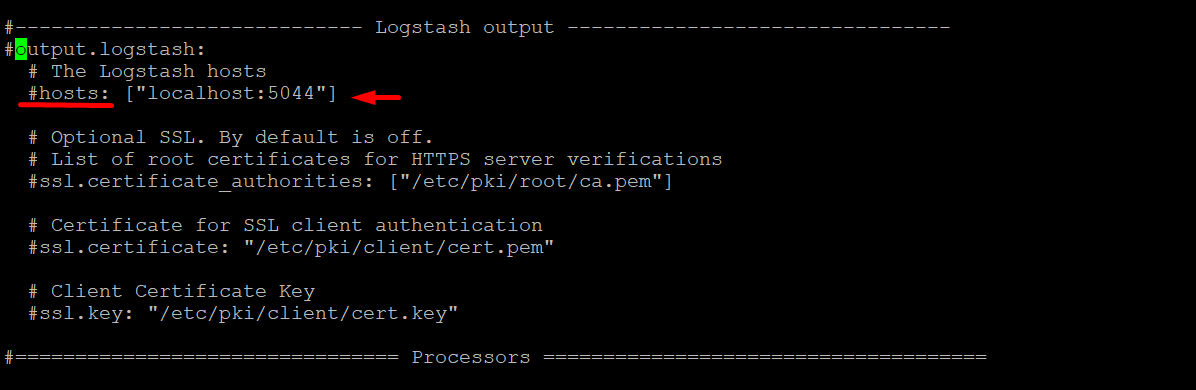The width and height of the screenshot is (1196, 390).
Task: Click the "# Client Certificate Key" comment
Action: [x=171, y=292]
